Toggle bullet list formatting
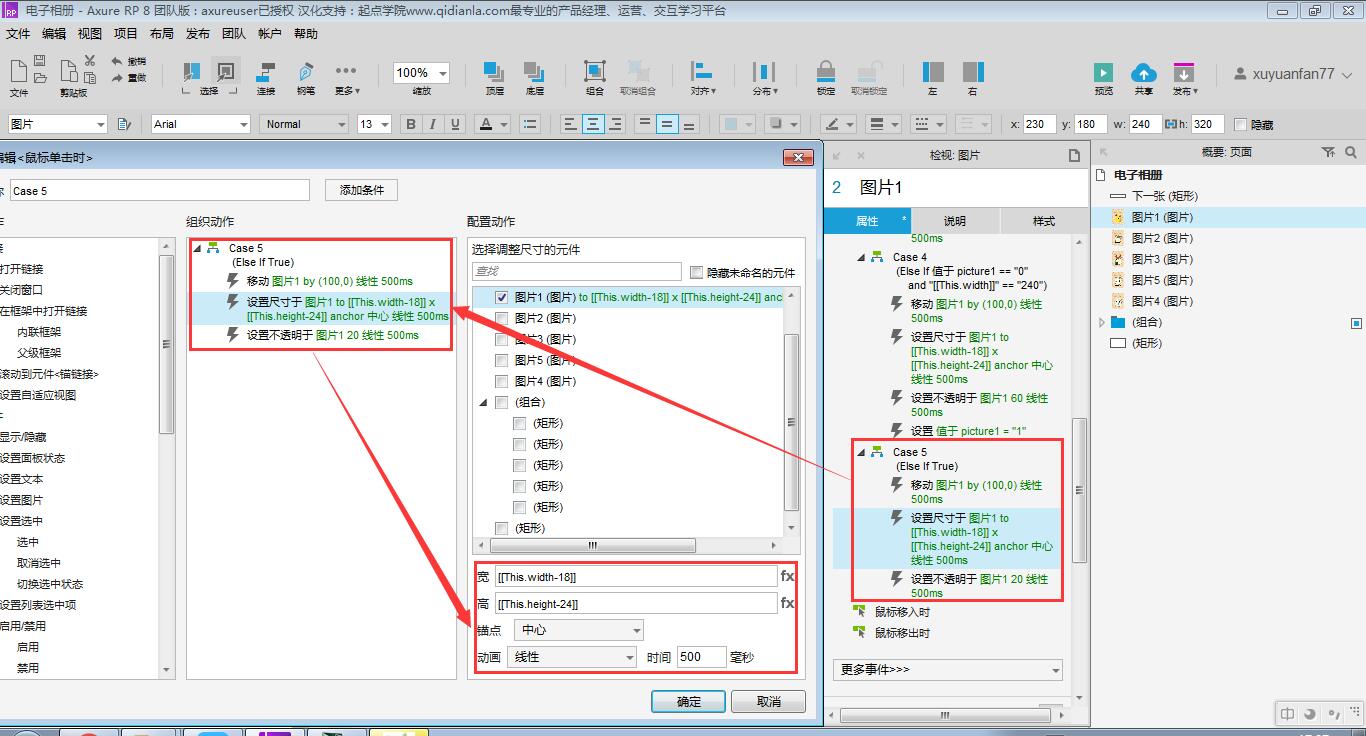 point(530,124)
